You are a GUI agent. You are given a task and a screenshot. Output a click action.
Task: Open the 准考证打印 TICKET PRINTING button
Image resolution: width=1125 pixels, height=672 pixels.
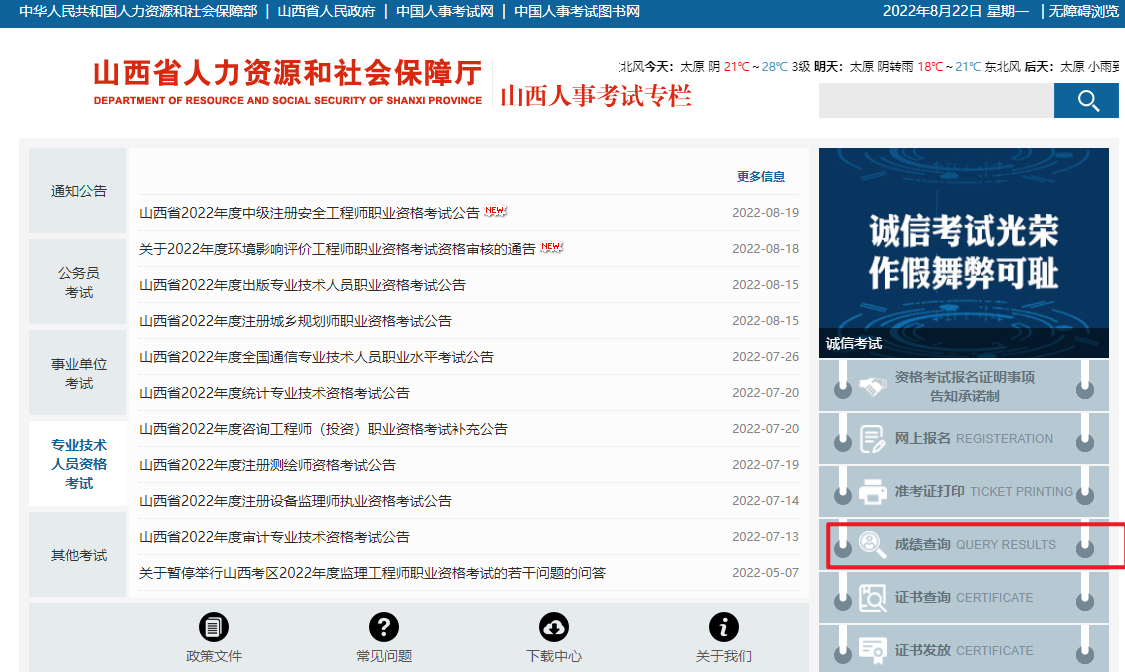coord(964,491)
